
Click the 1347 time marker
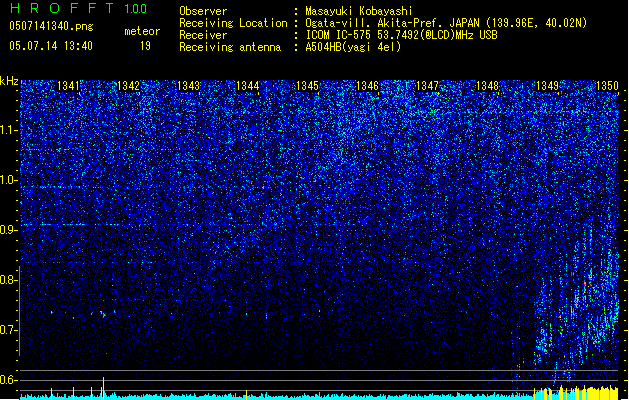[428, 86]
